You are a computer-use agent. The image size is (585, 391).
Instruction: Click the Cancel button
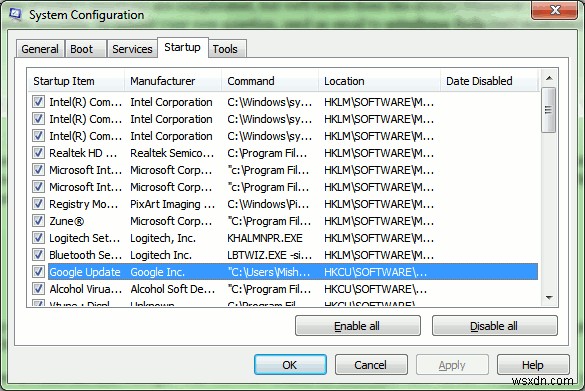click(371, 365)
